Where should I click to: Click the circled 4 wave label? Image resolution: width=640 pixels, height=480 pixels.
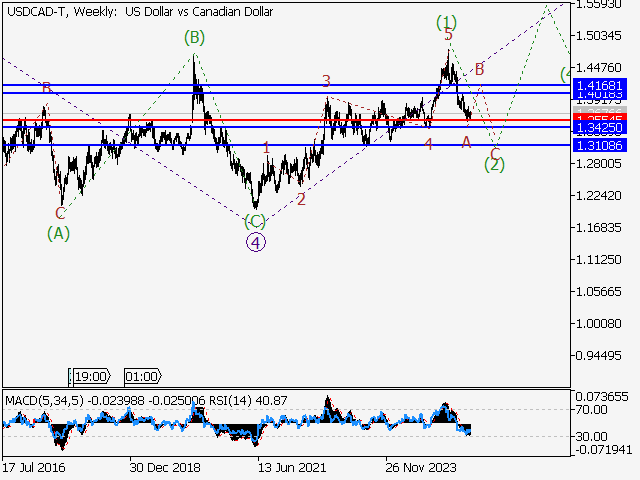[256, 241]
